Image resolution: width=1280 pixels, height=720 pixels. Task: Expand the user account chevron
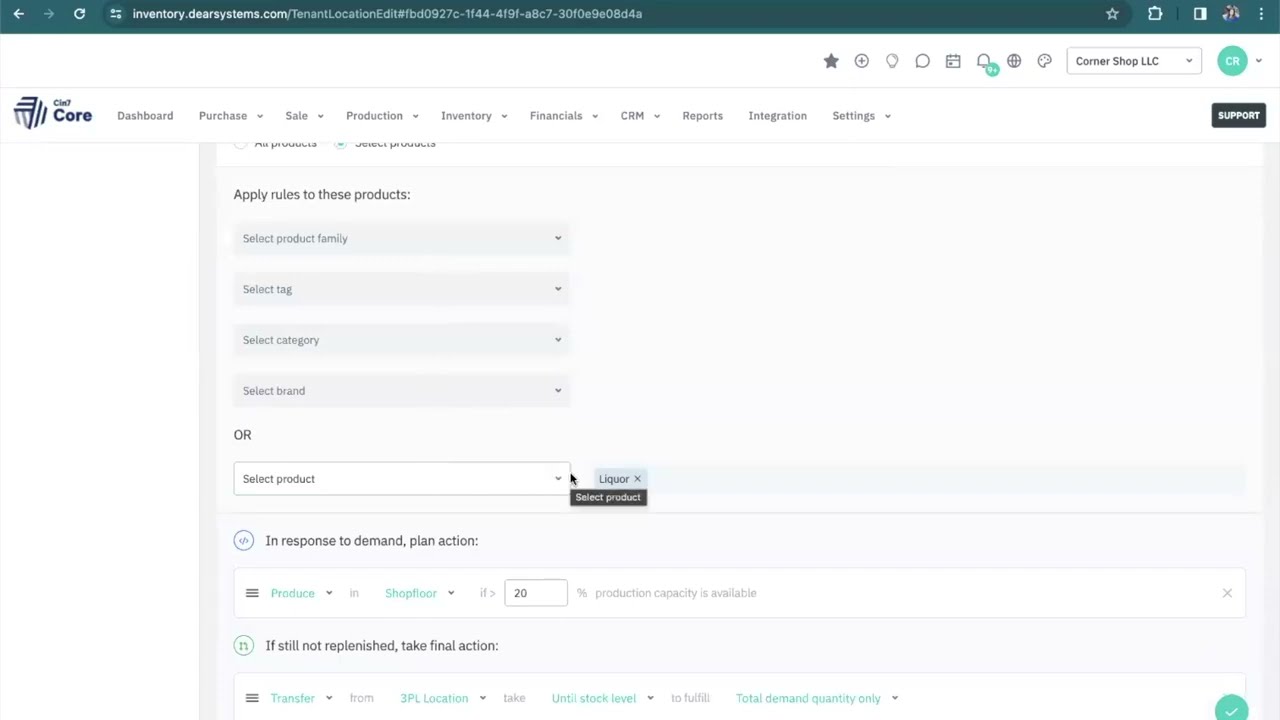(1258, 62)
